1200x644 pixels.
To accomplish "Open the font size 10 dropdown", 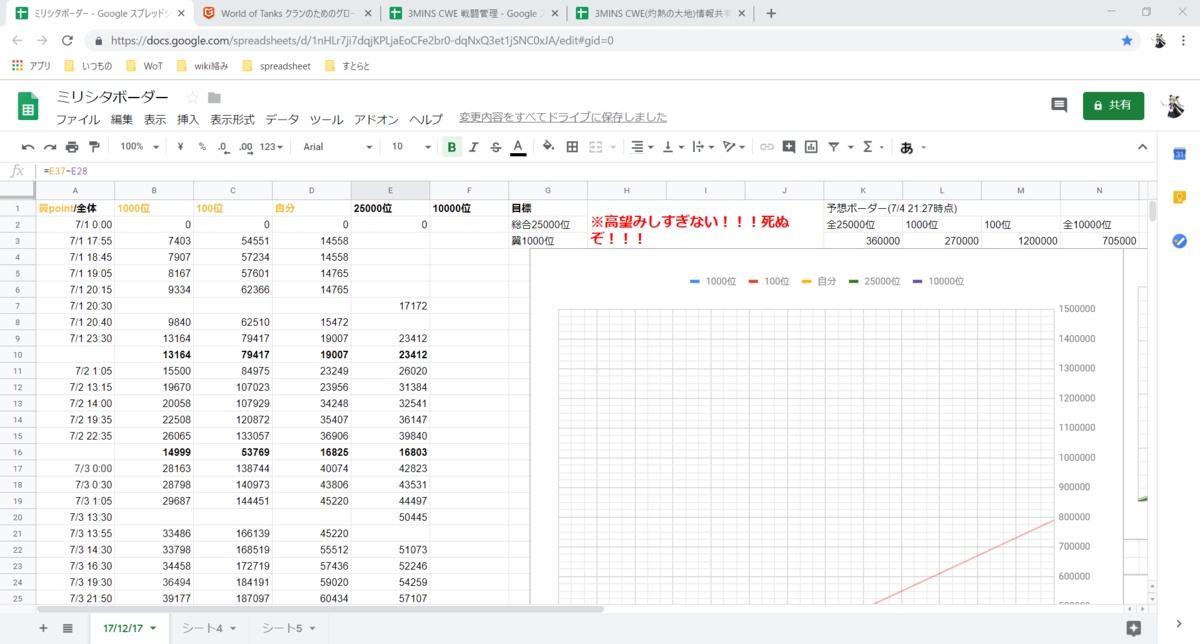I will pyautogui.click(x=411, y=147).
